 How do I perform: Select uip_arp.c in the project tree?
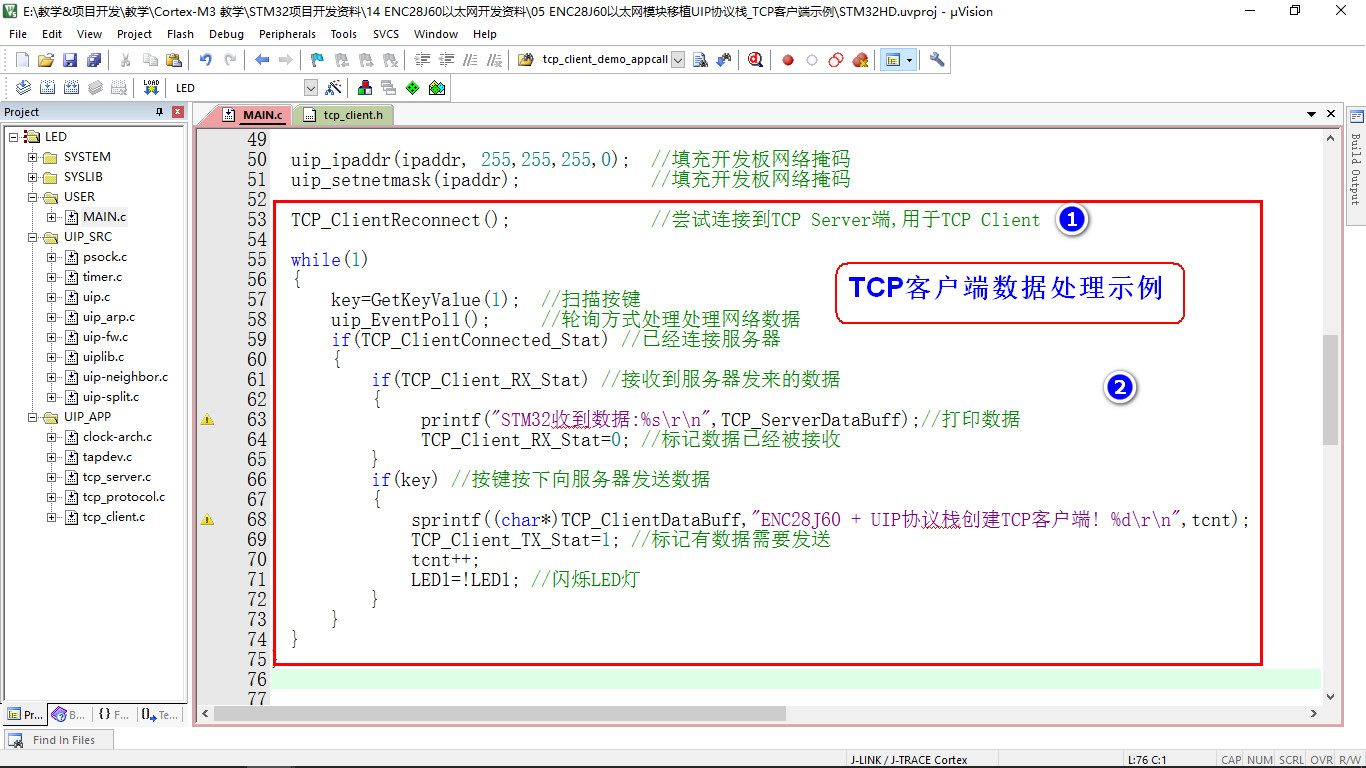coord(109,317)
